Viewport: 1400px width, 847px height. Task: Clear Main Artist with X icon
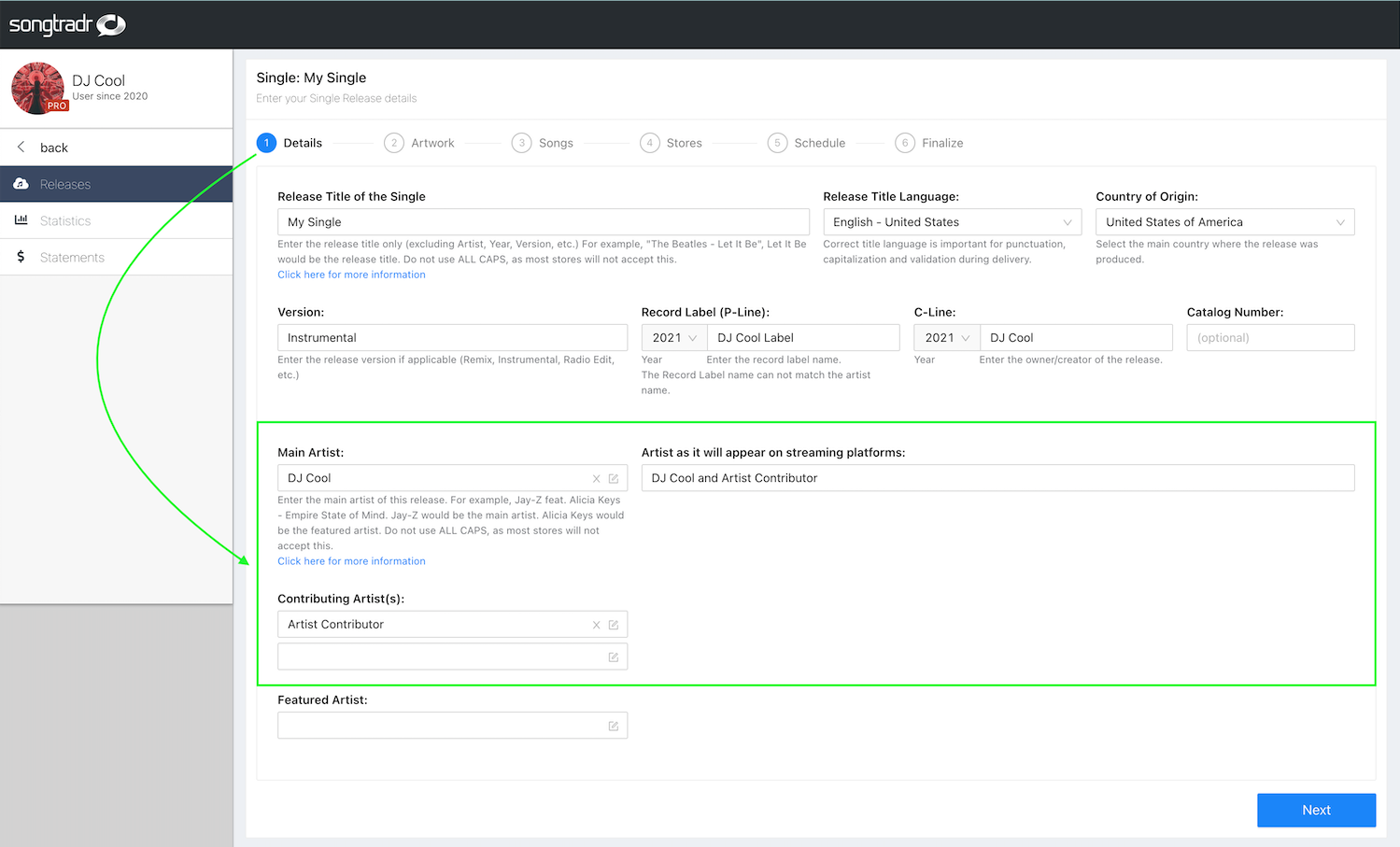click(596, 478)
